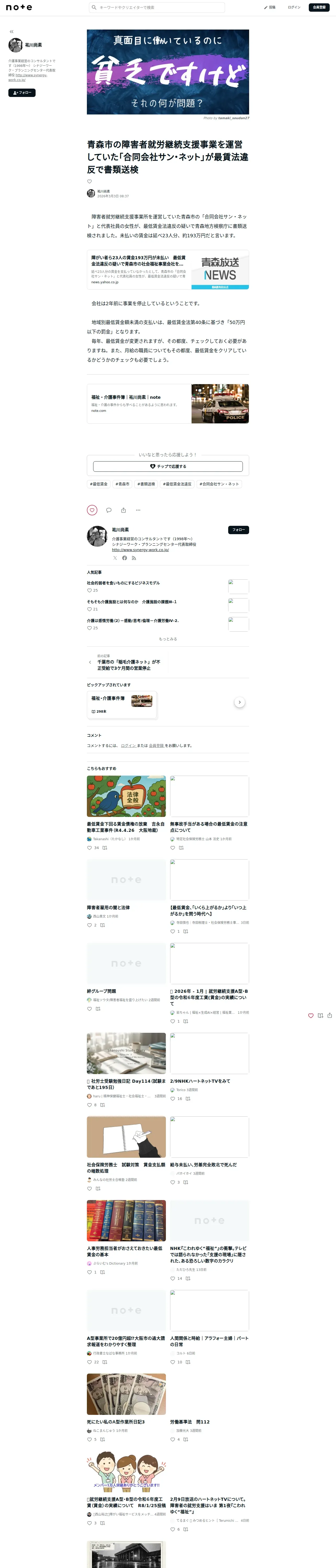Expand popular articles with もっとみる

click(168, 639)
